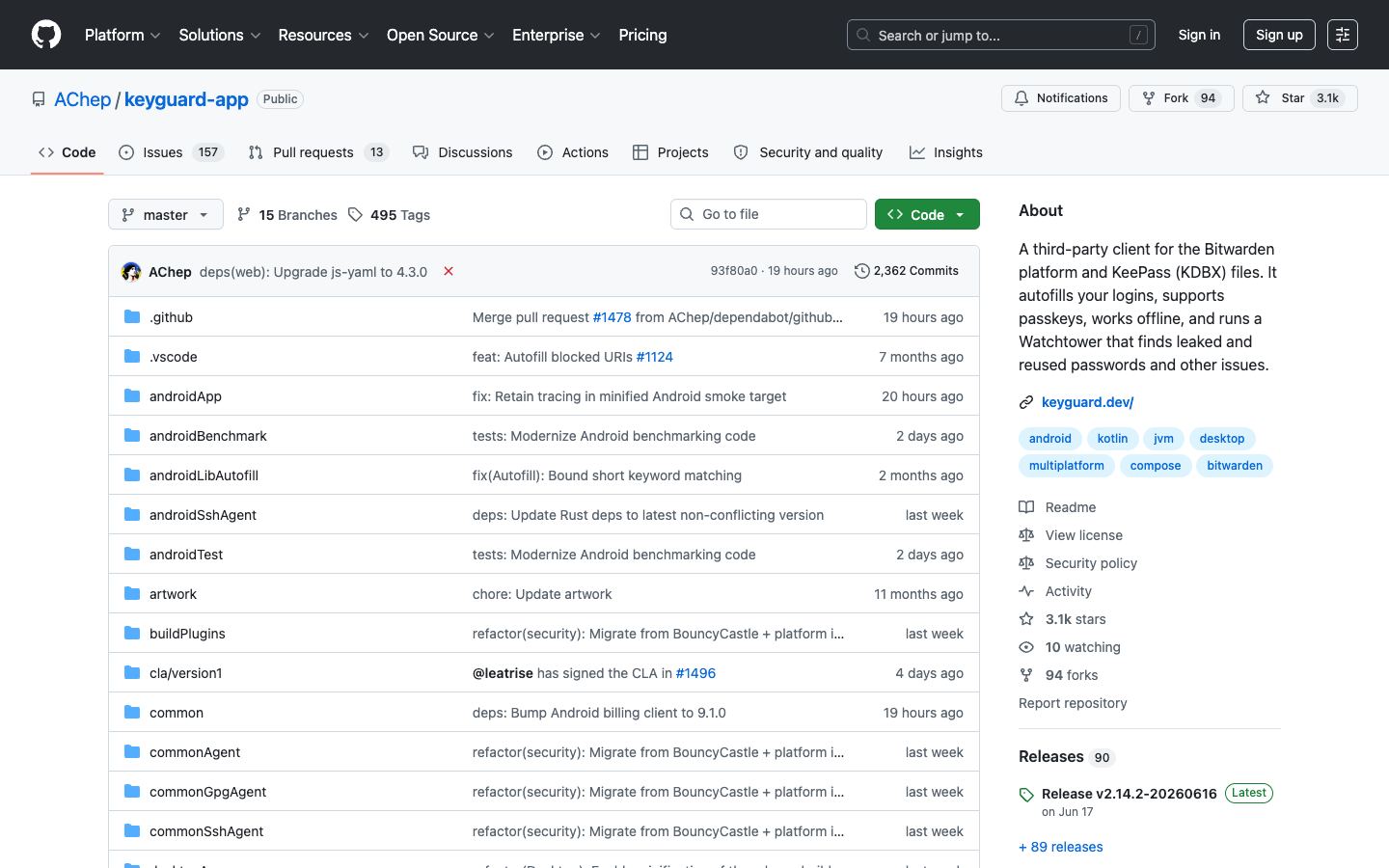The height and width of the screenshot is (868, 1389).
Task: Click the commonAgent folder icon
Action: [x=132, y=751]
